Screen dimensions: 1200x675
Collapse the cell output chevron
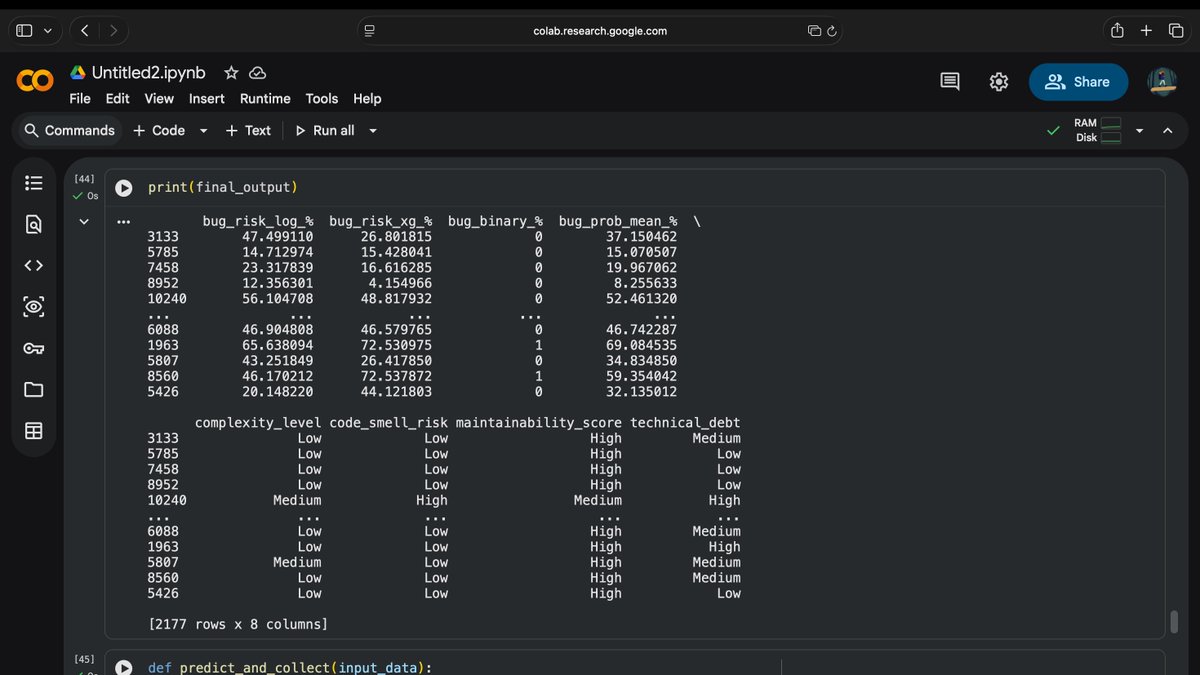coord(84,222)
